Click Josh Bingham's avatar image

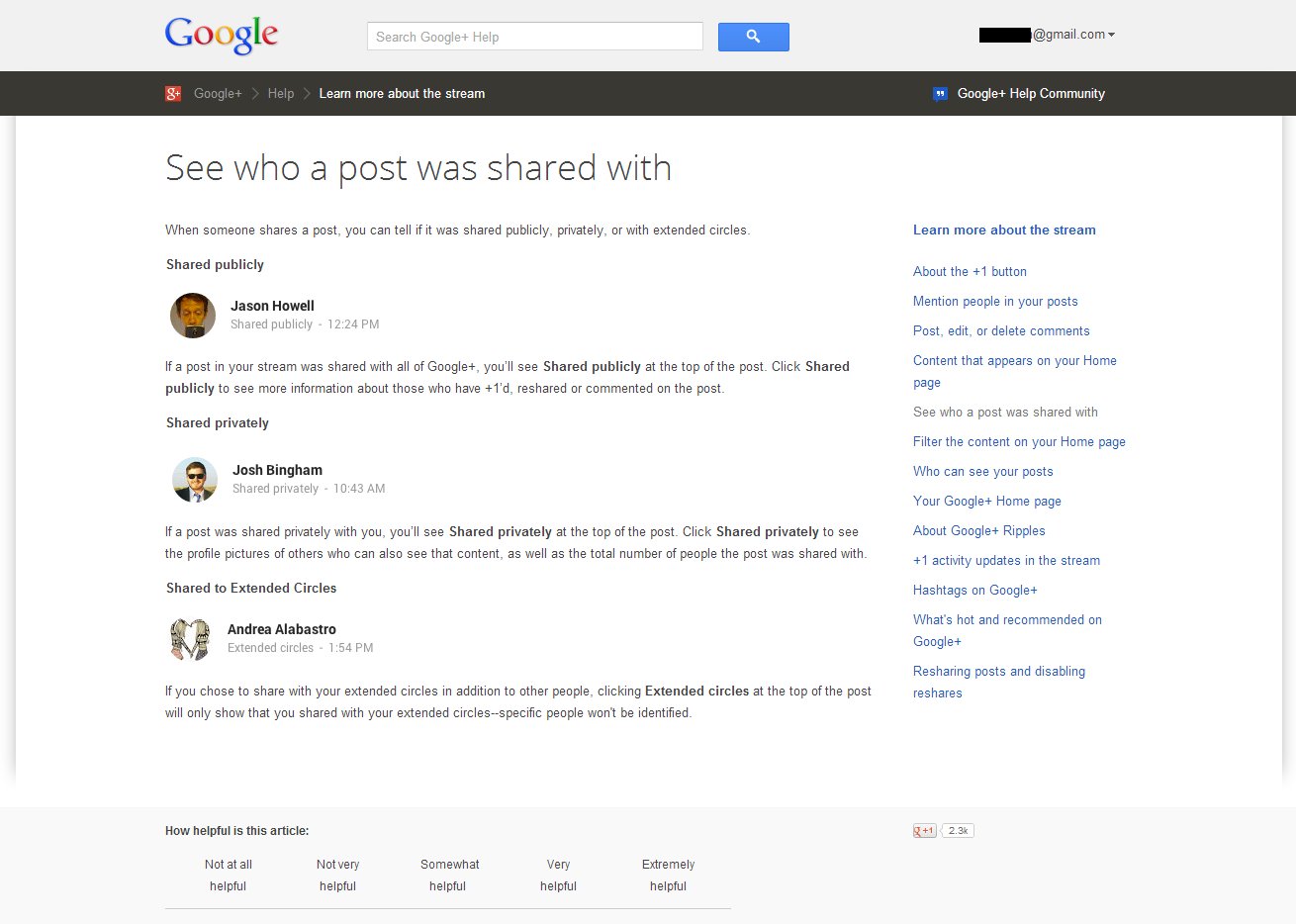coord(194,479)
